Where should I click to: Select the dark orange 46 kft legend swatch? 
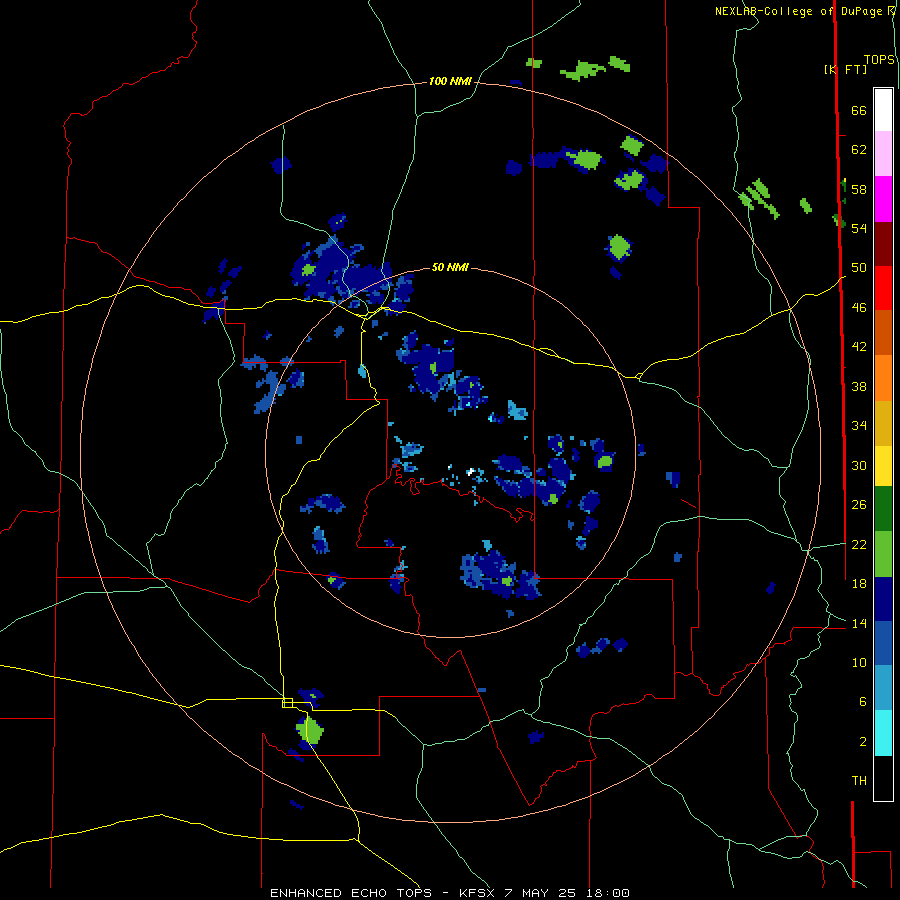click(883, 333)
